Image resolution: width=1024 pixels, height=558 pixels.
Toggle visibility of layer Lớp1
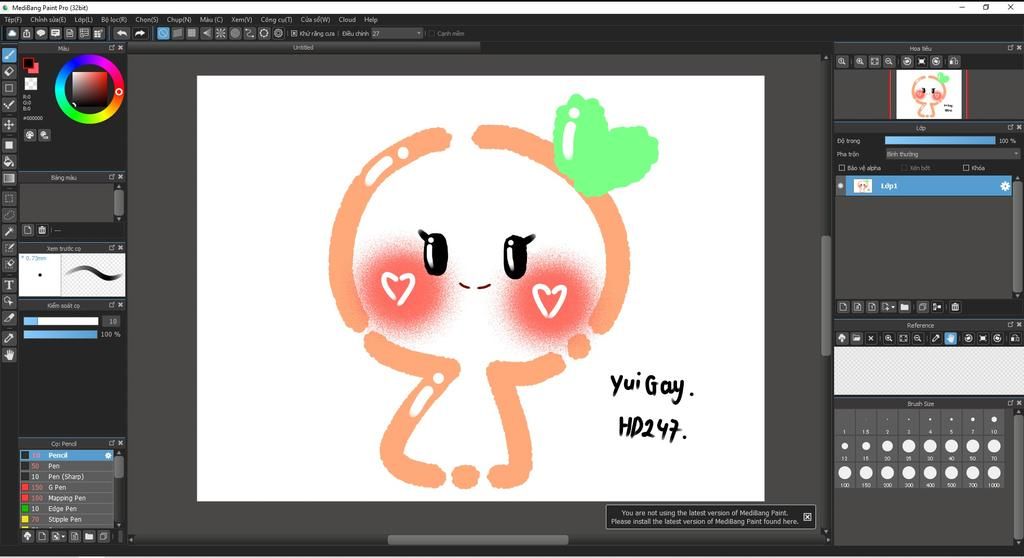click(840, 186)
